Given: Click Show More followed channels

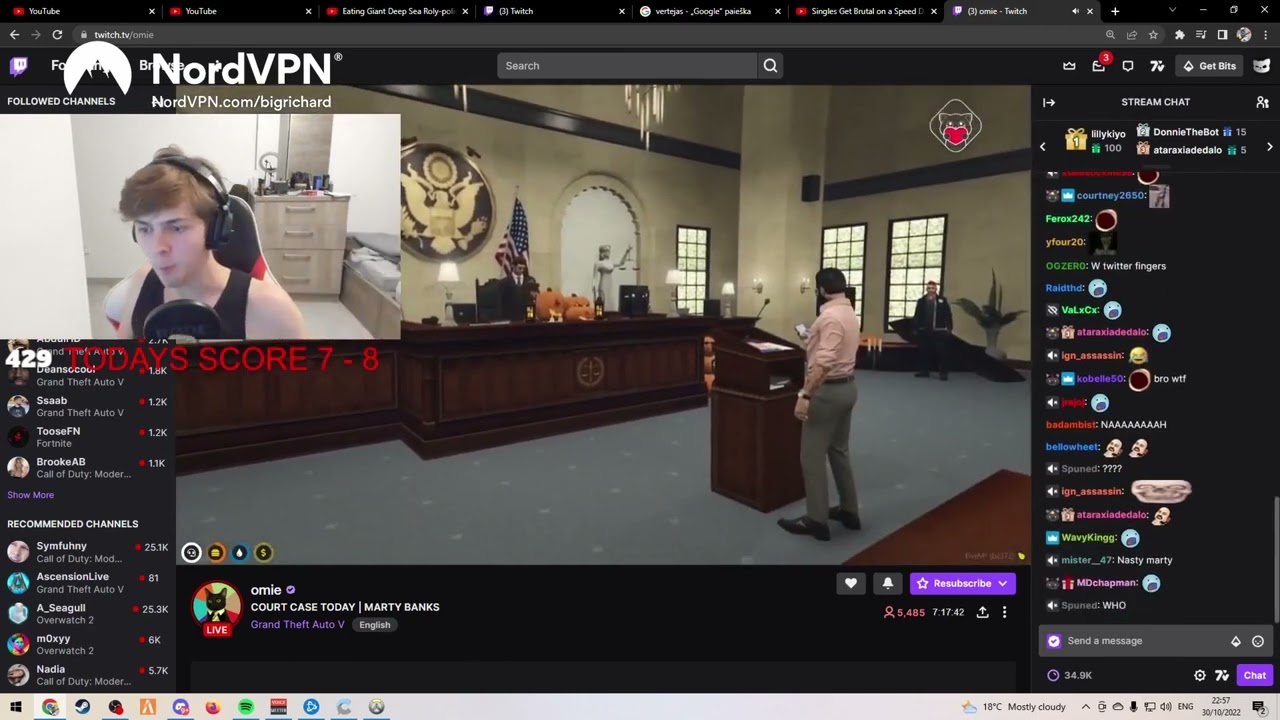Looking at the screenshot, I should click(x=31, y=495).
